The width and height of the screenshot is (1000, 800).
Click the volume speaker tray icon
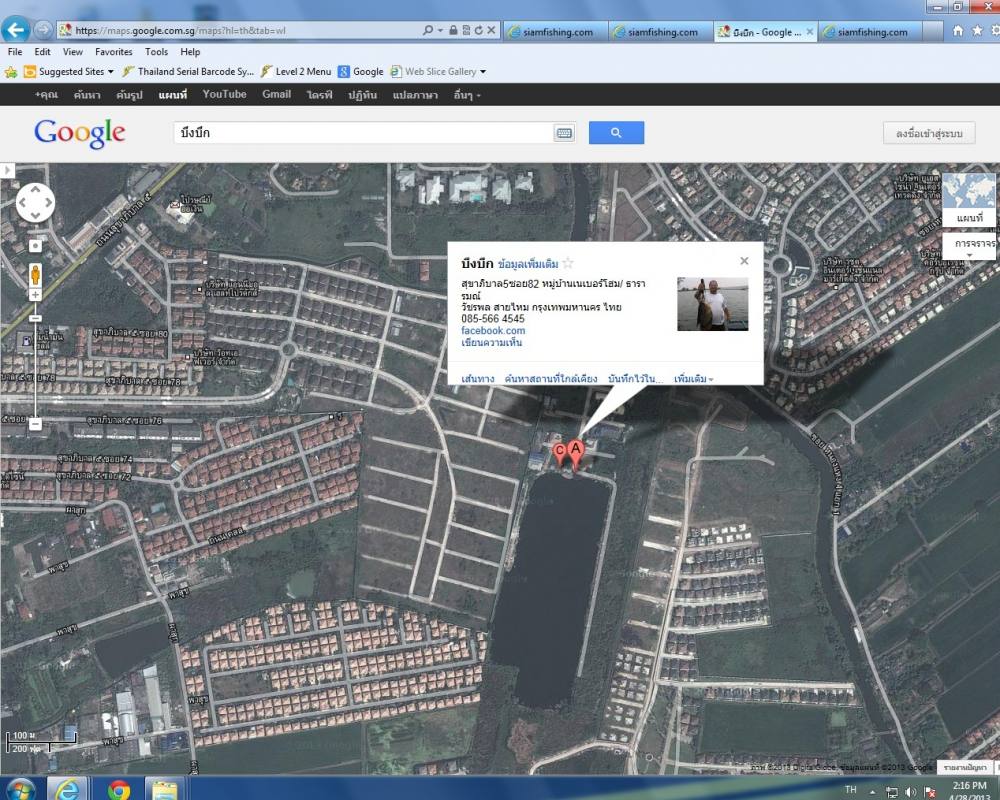tap(911, 792)
